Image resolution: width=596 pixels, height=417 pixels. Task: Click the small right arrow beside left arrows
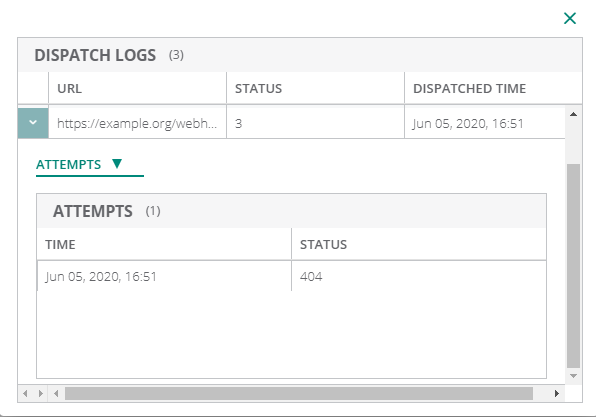click(x=40, y=393)
